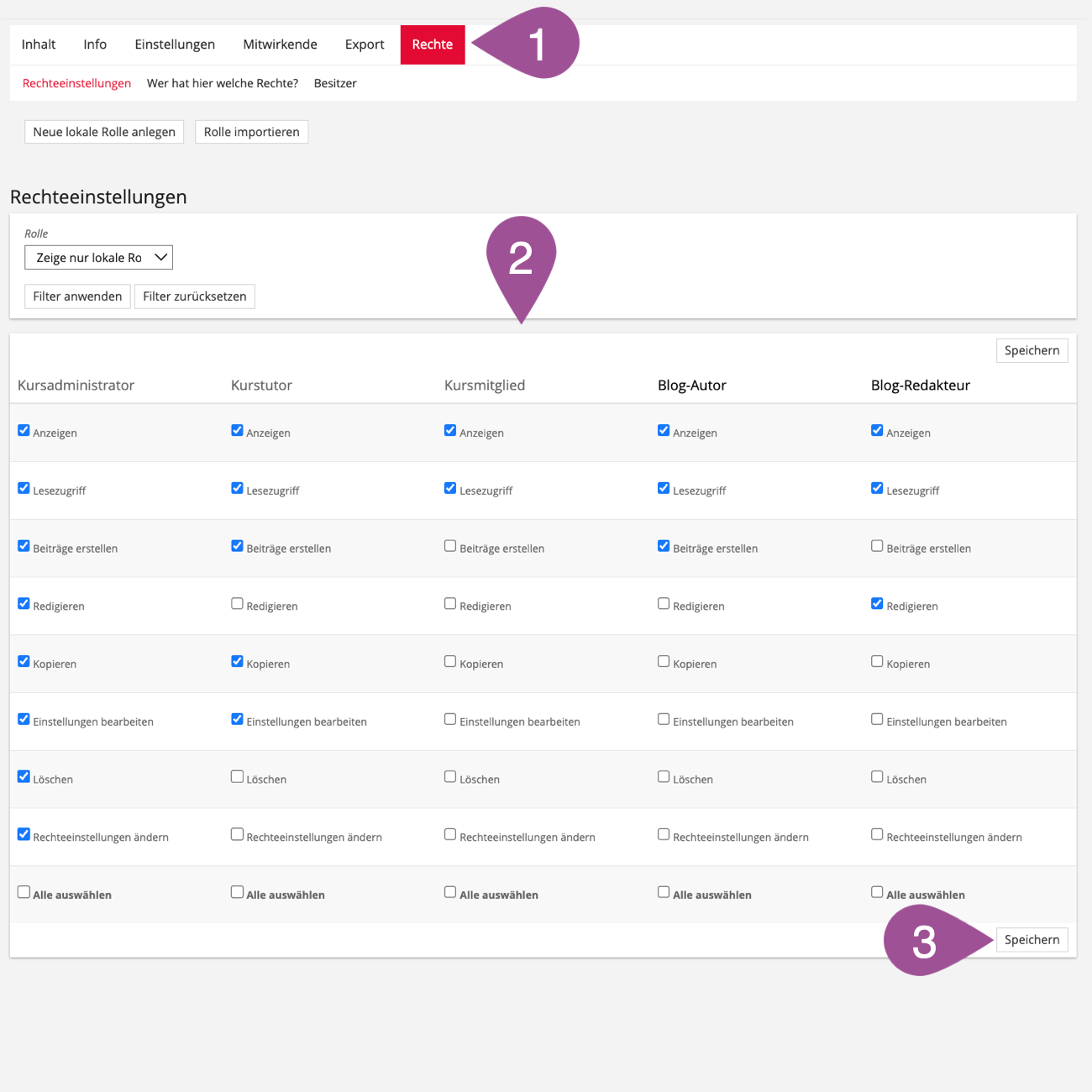Screen dimensions: 1092x1092
Task: Expand the Rolle filter dropdown
Action: pyautogui.click(x=98, y=258)
